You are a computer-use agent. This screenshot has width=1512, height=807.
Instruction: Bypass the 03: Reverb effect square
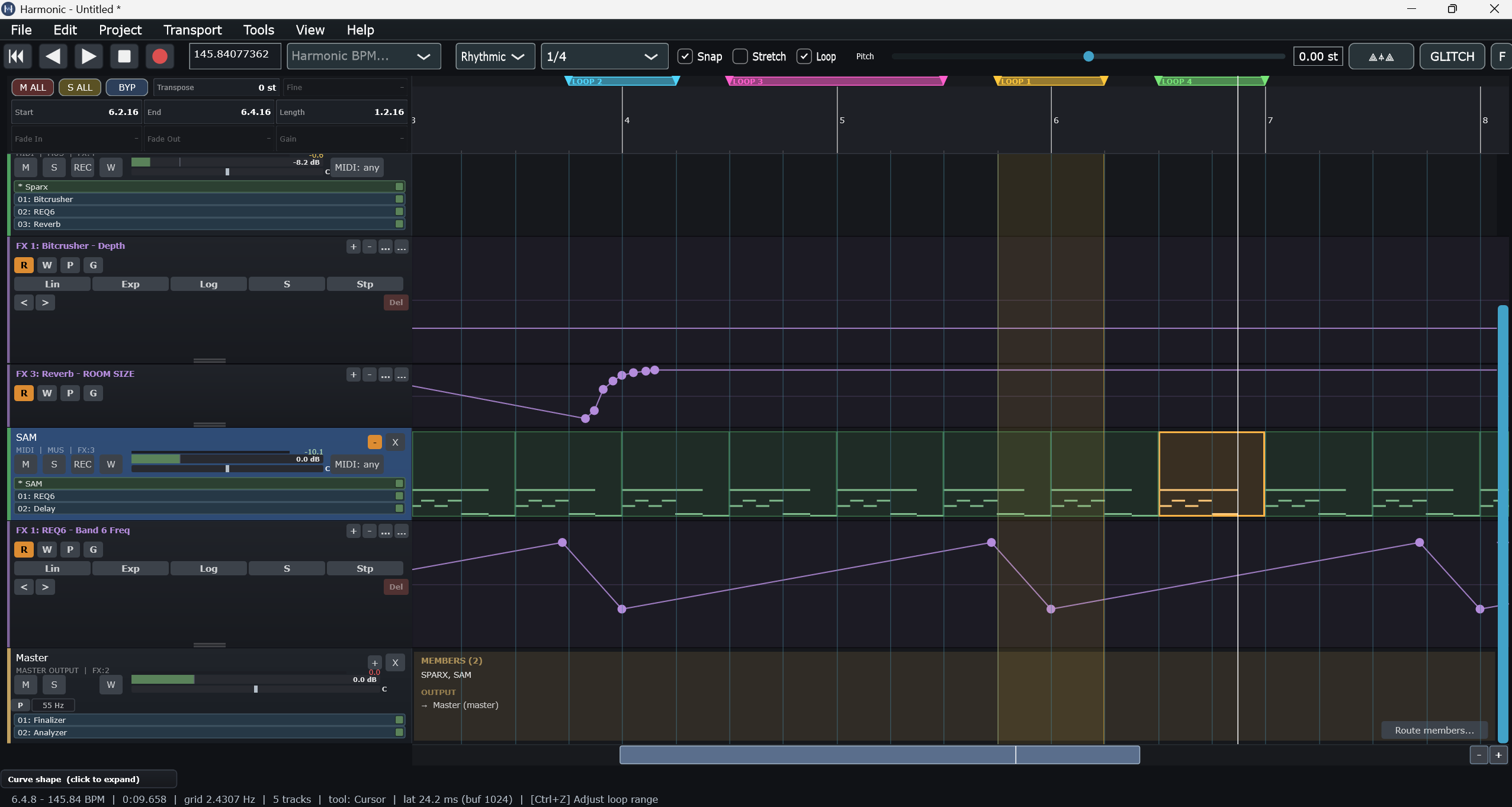[399, 224]
